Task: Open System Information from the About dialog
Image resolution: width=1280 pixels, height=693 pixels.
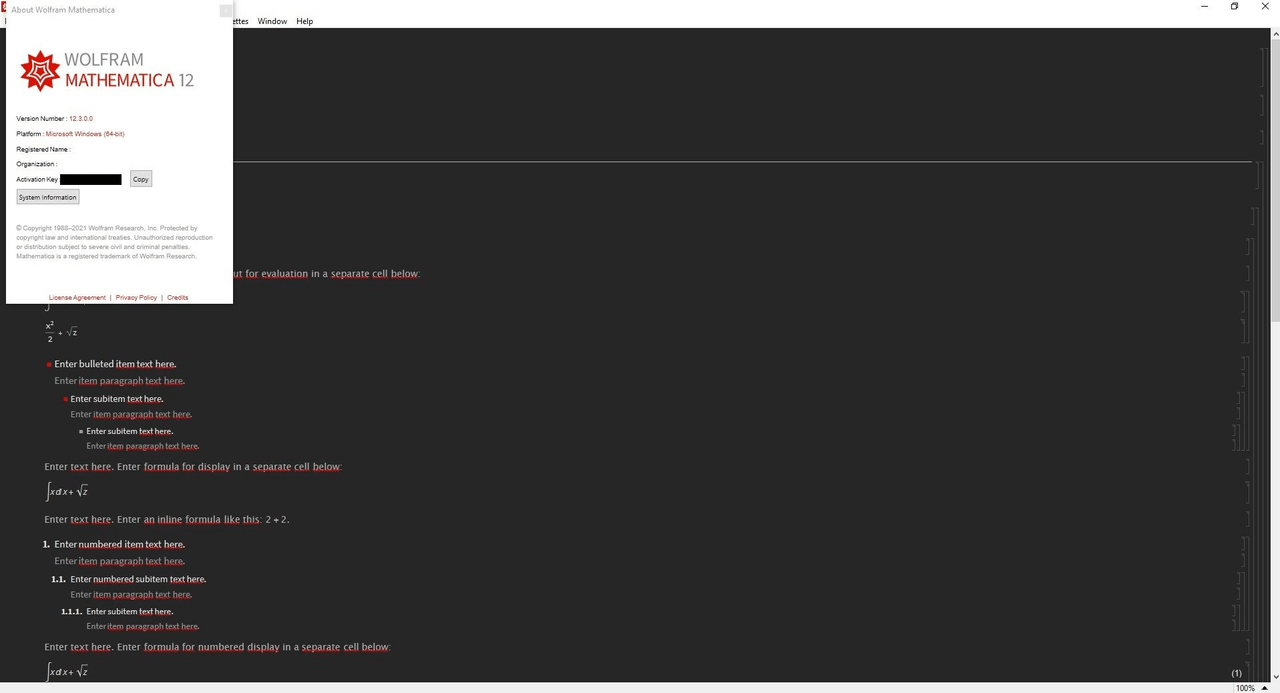Action: coord(47,197)
